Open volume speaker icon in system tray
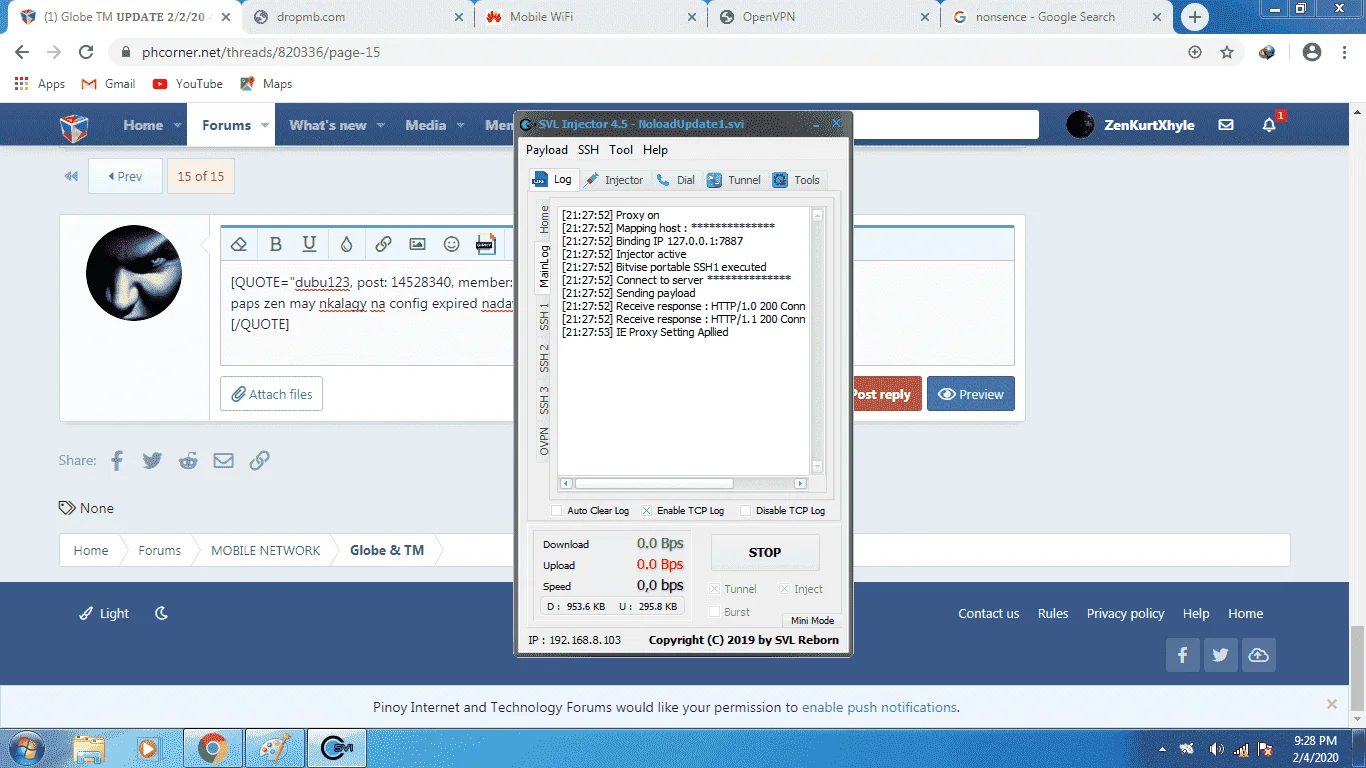The image size is (1366, 768). [x=1216, y=749]
